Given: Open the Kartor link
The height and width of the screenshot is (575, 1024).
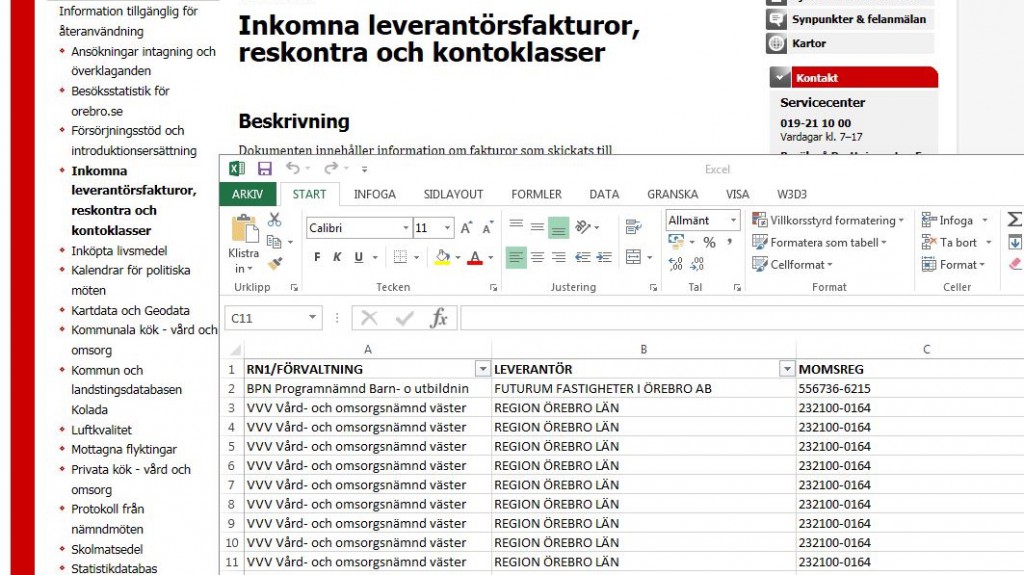Looking at the screenshot, I should coord(808,43).
